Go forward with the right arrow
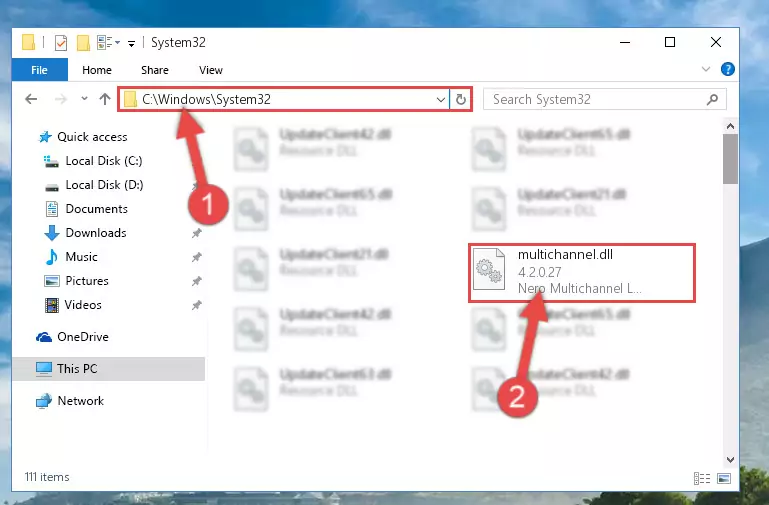 coord(61,99)
